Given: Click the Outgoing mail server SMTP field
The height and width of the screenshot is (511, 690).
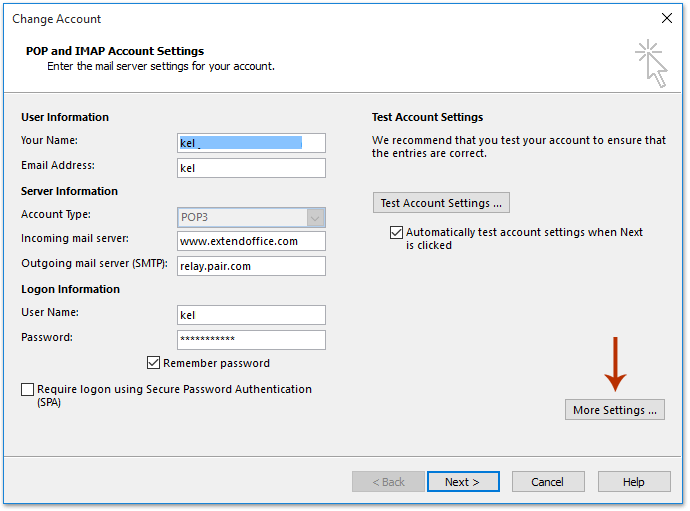Looking at the screenshot, I should pos(251,266).
